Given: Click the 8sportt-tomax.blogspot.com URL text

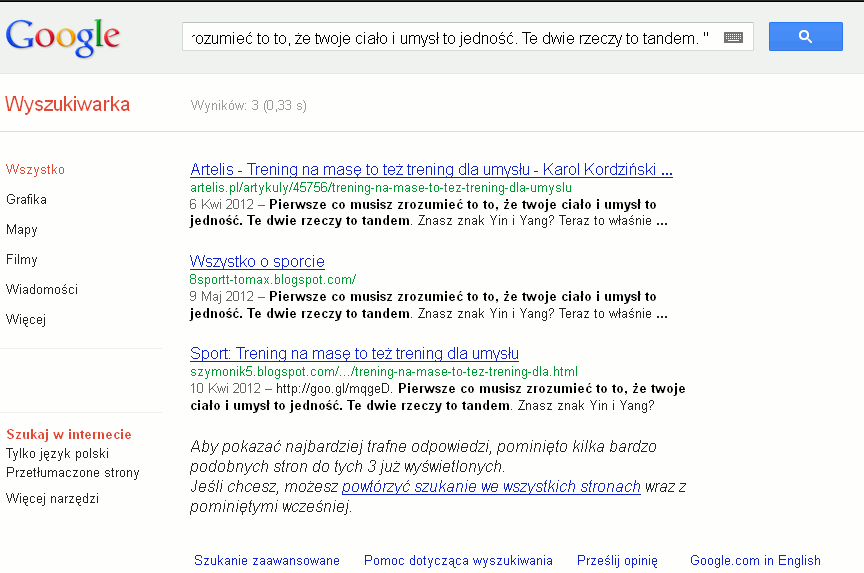Looking at the screenshot, I should click(273, 279).
